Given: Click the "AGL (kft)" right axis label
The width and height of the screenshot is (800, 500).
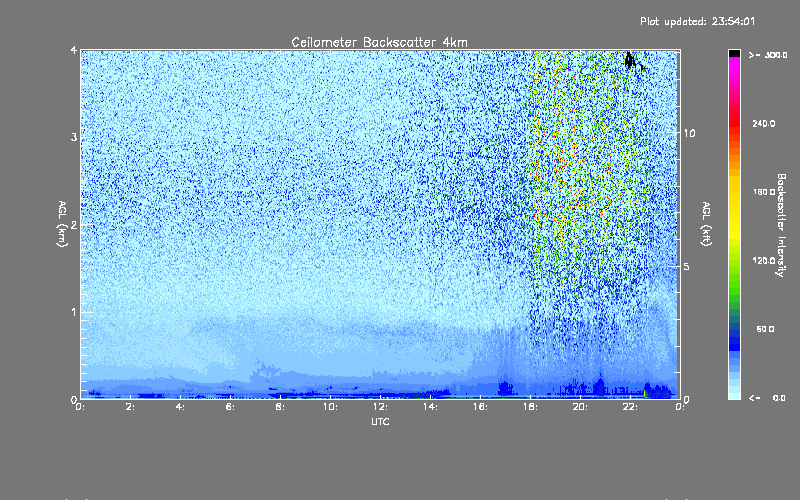Looking at the screenshot, I should [706, 224].
